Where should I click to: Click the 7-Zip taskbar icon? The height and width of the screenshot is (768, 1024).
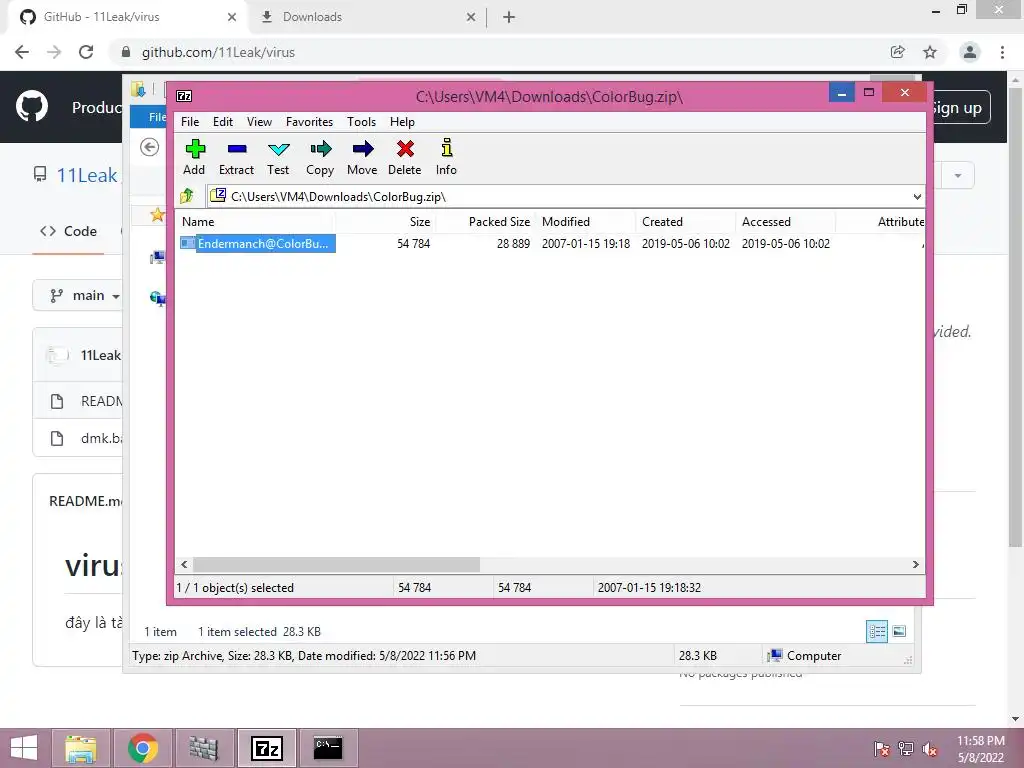click(x=267, y=748)
